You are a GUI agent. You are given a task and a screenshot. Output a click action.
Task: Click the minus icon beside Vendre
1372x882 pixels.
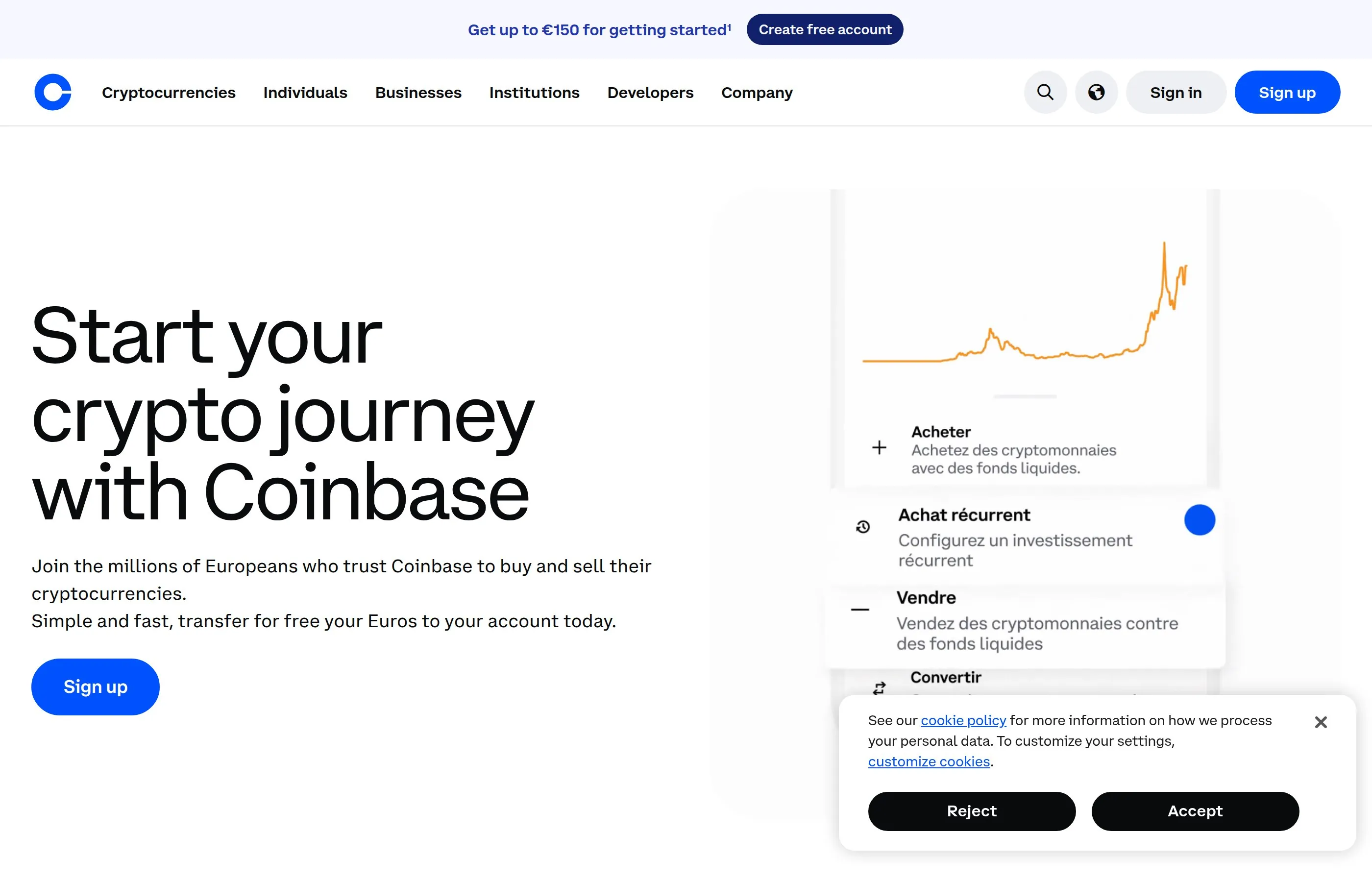859,609
